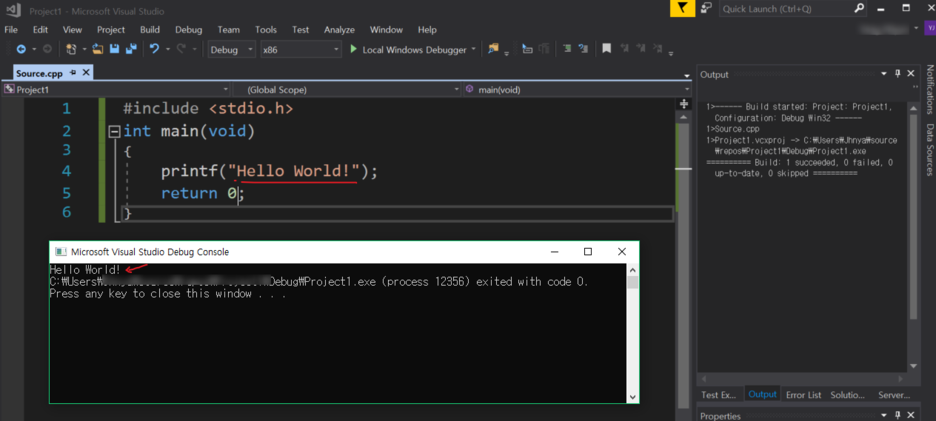Screen dimensions: 936x421
Task: Click the Navigate Backward arrow icon
Action: 21,50
